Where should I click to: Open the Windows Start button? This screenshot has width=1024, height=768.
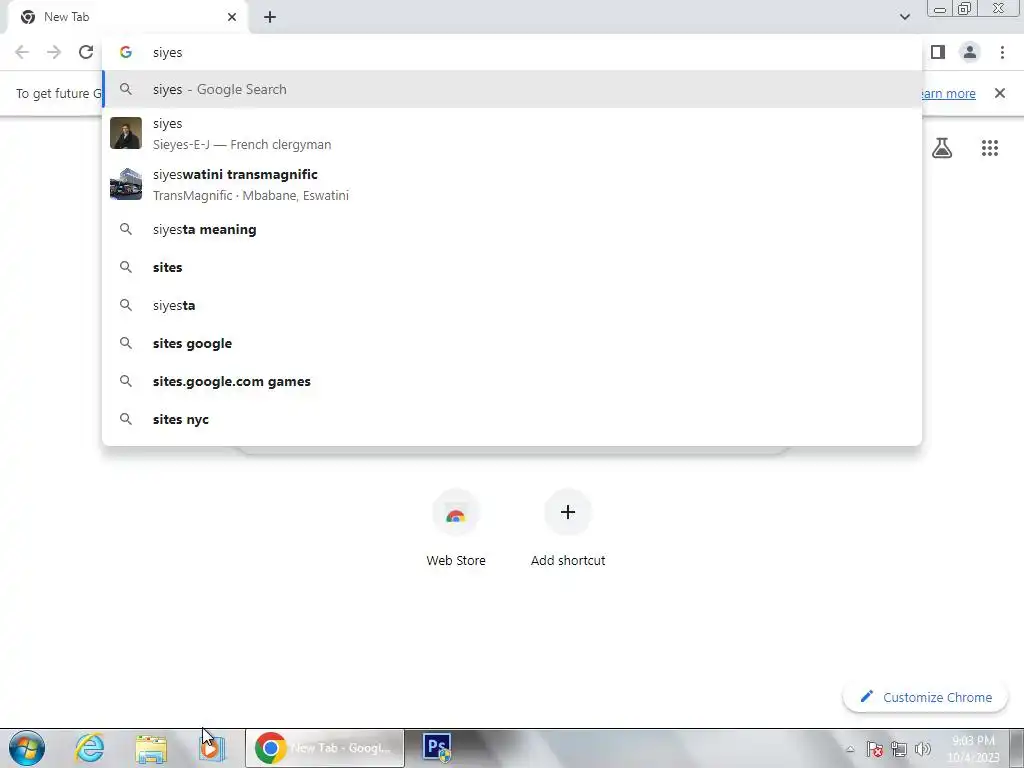27,748
